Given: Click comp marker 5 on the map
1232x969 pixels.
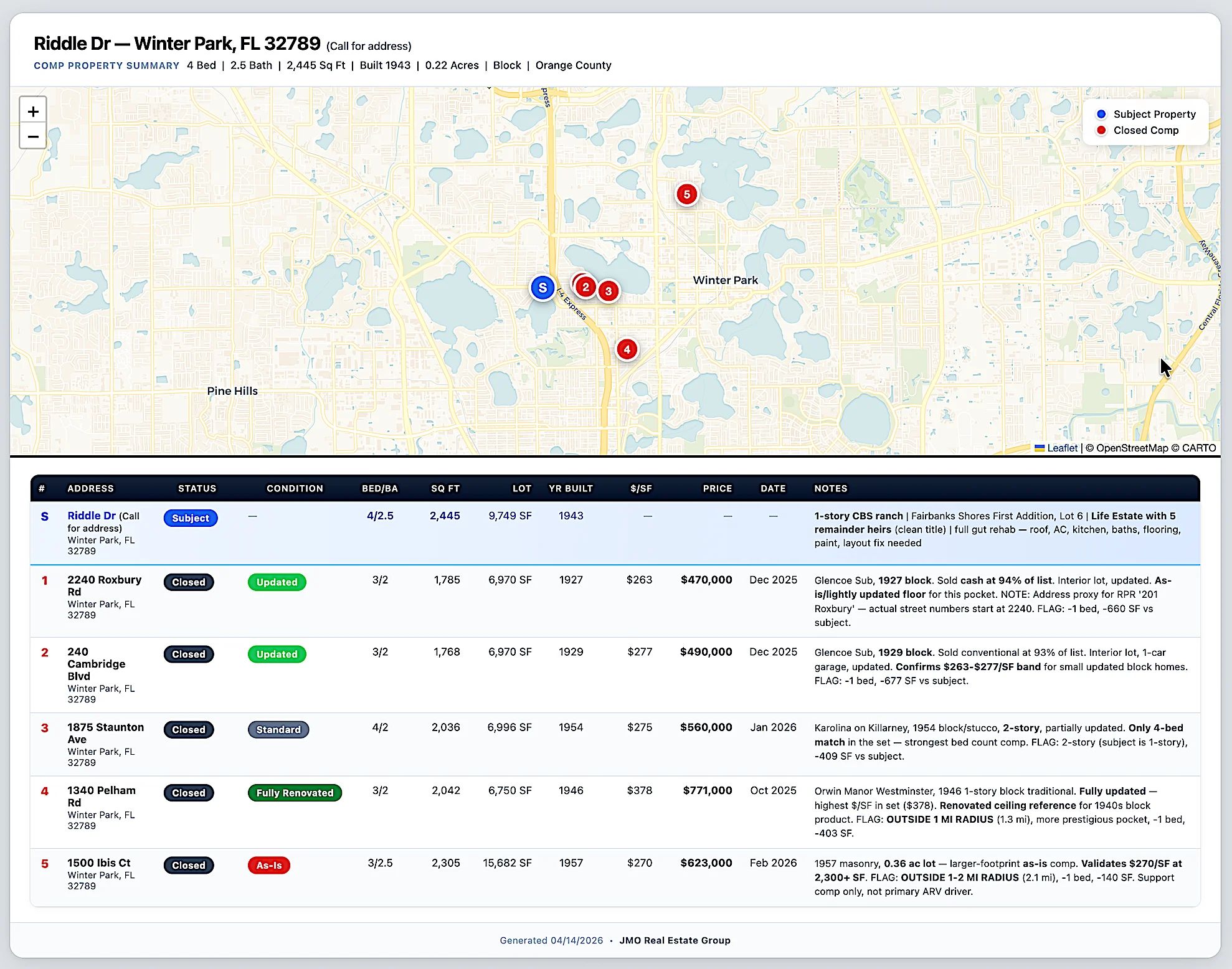Looking at the screenshot, I should (686, 194).
